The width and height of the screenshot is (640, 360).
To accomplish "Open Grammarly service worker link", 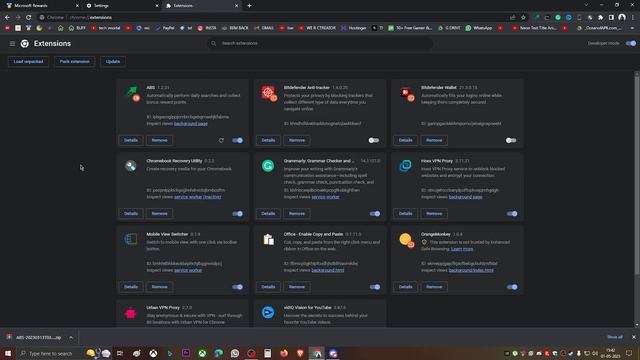I will (x=325, y=197).
